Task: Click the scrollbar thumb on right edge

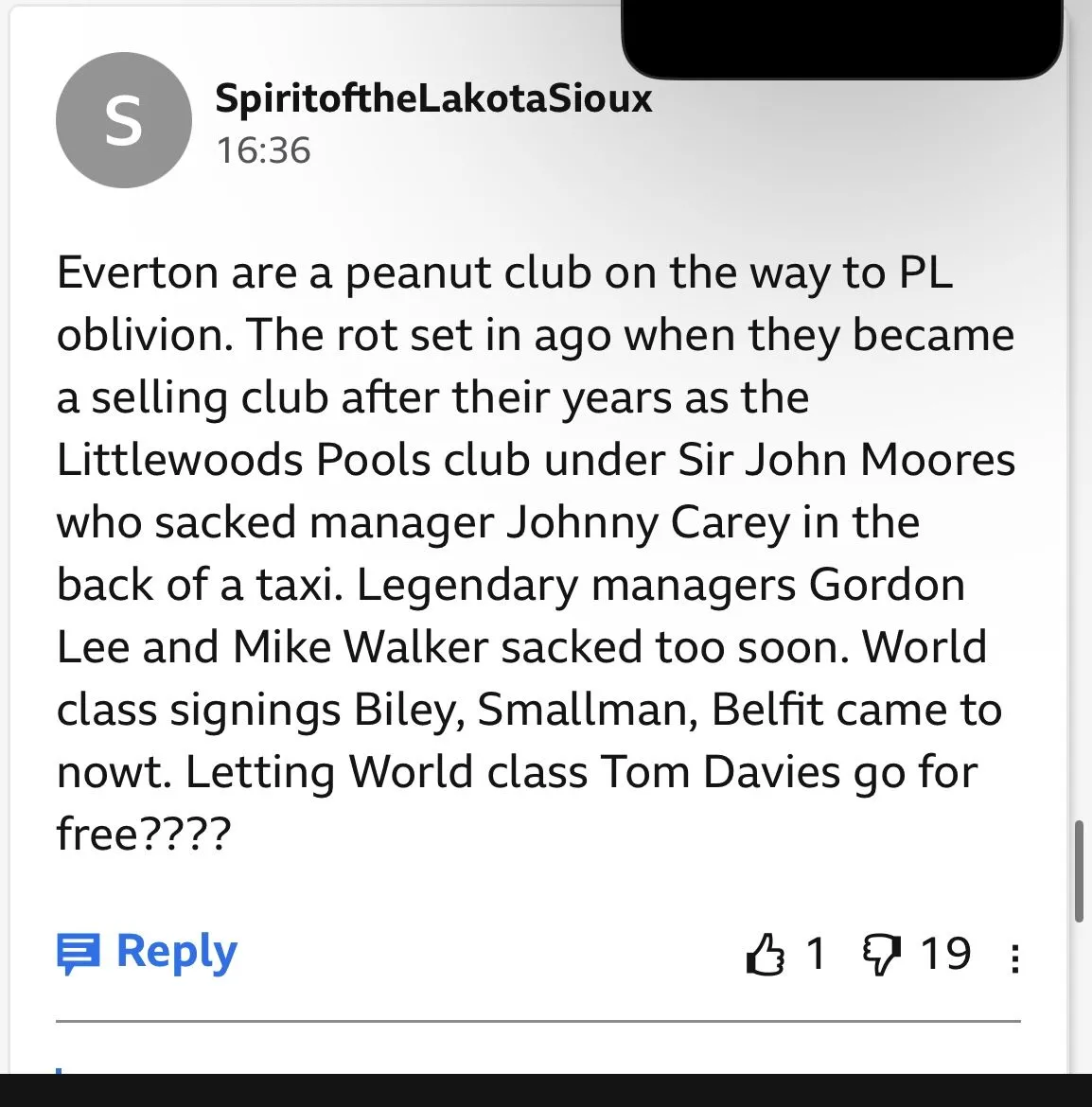Action: pyautogui.click(x=1079, y=870)
